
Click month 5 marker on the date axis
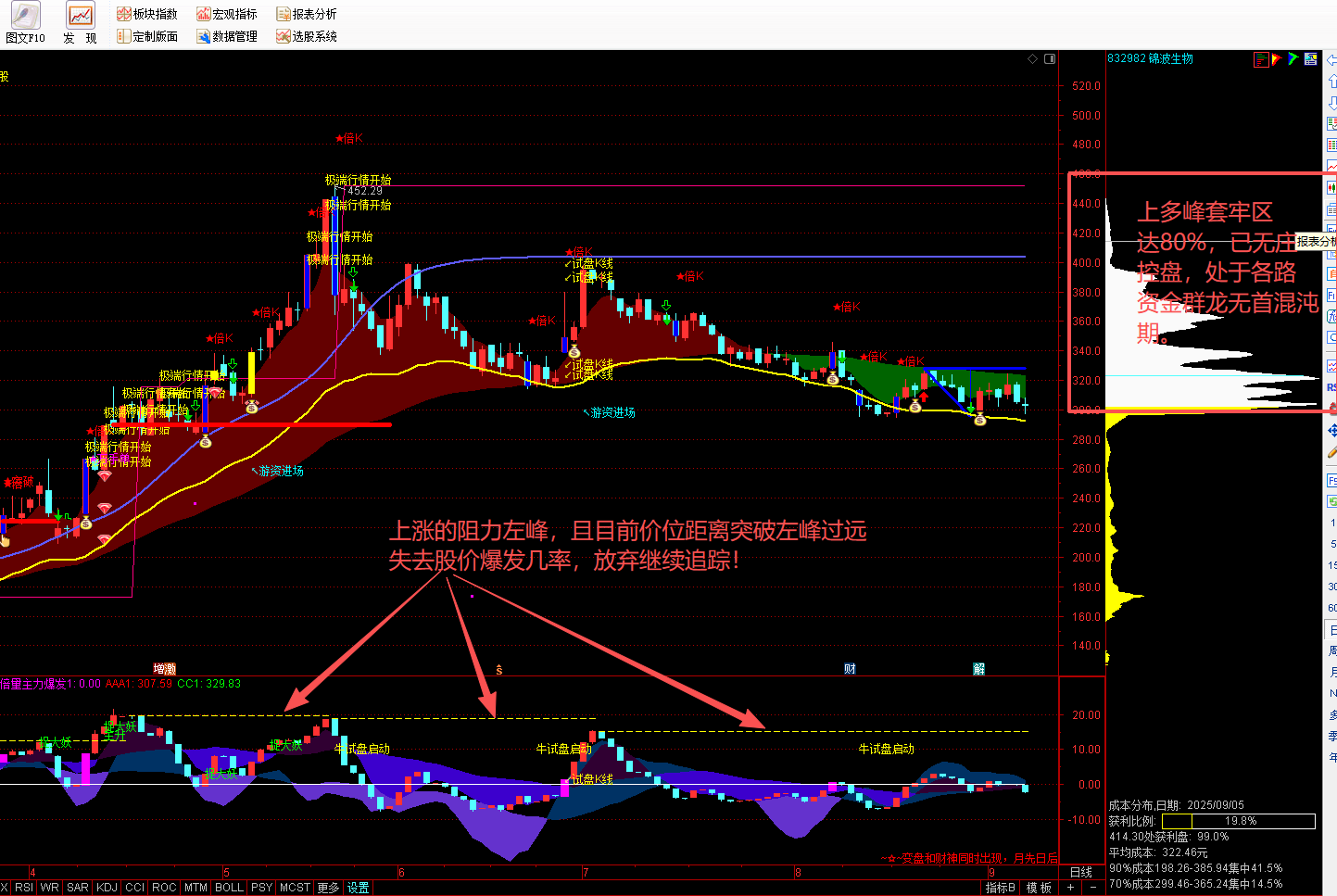click(x=225, y=872)
